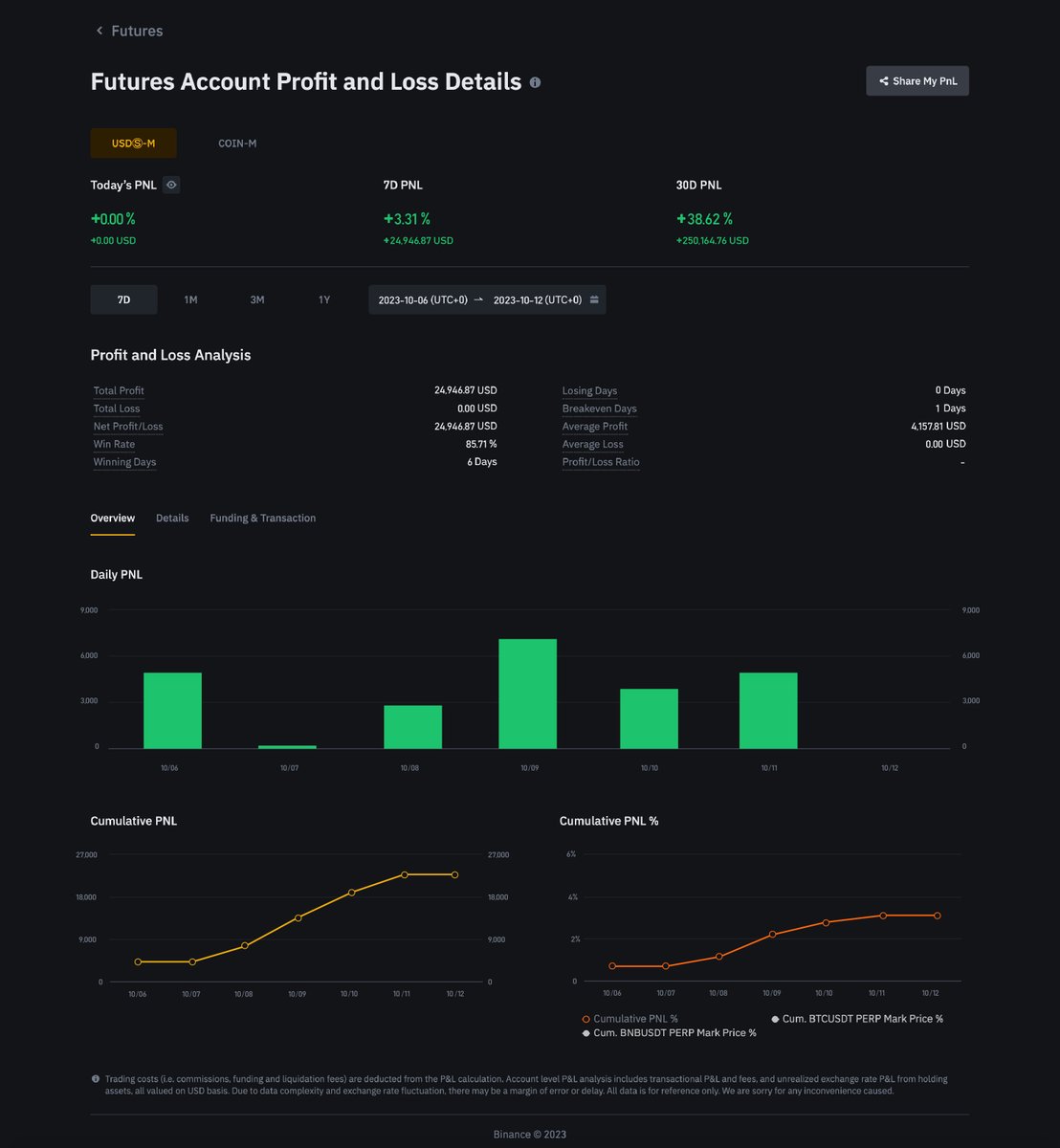Click the Win Rate label
This screenshot has height=1148, width=1060.
pos(114,444)
